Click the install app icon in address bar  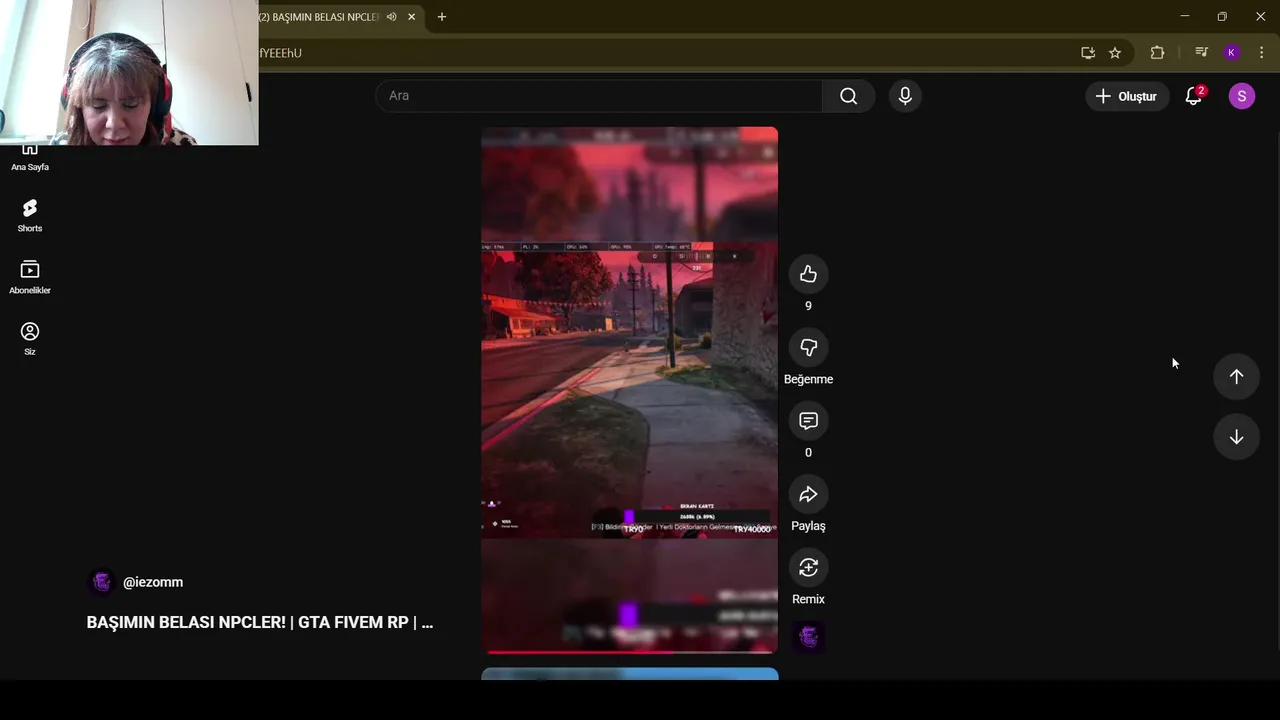click(1088, 53)
